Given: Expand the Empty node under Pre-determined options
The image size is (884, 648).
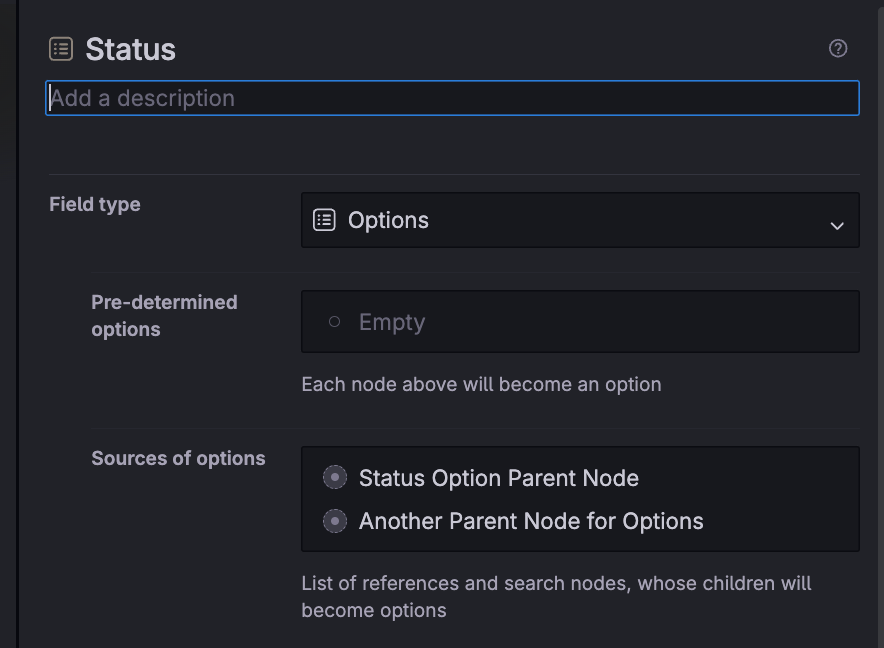Looking at the screenshot, I should tap(333, 320).
